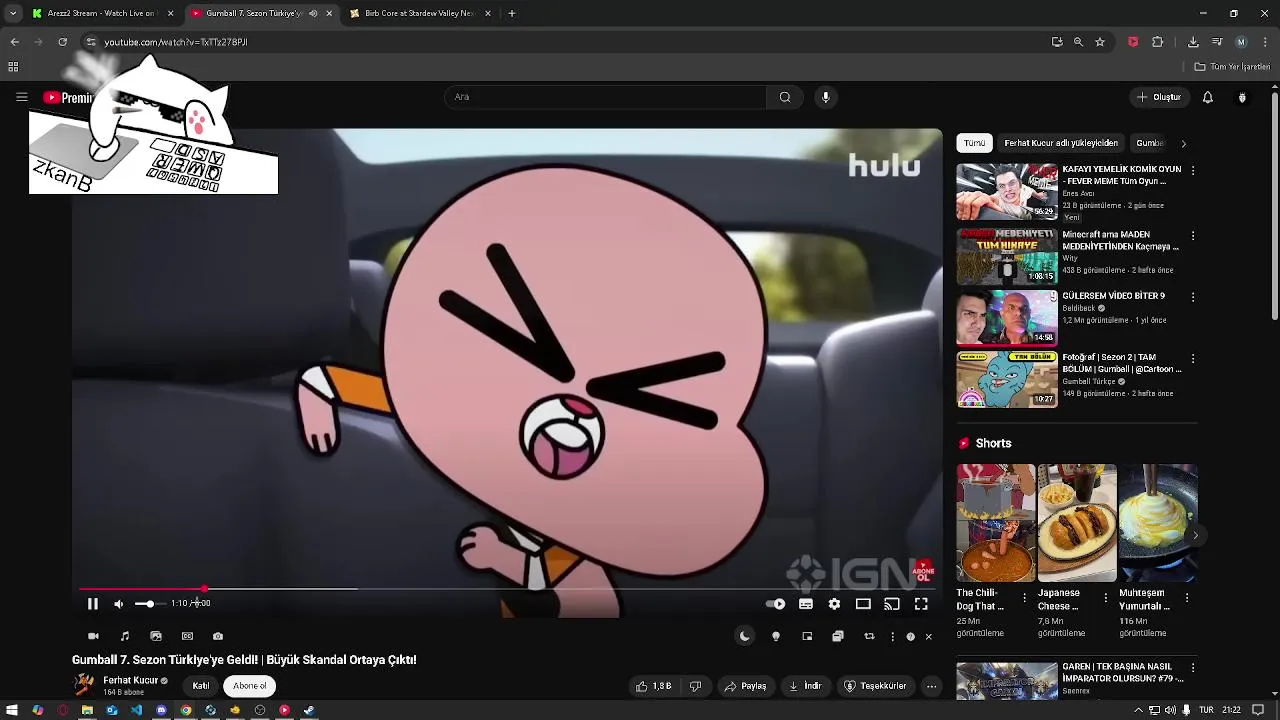Start voice search with microphone
The height and width of the screenshot is (720, 1280).
[825, 97]
